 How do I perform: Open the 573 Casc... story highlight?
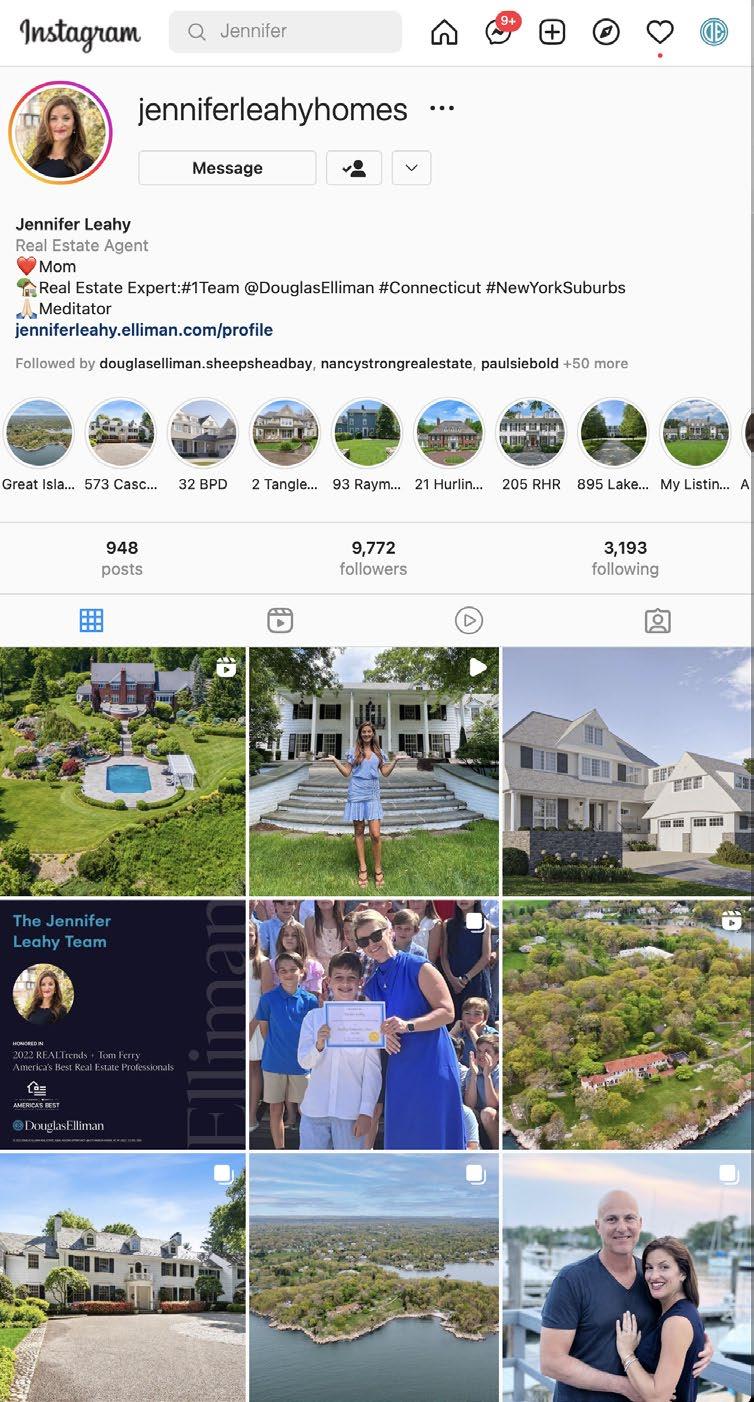pyautogui.click(x=121, y=445)
